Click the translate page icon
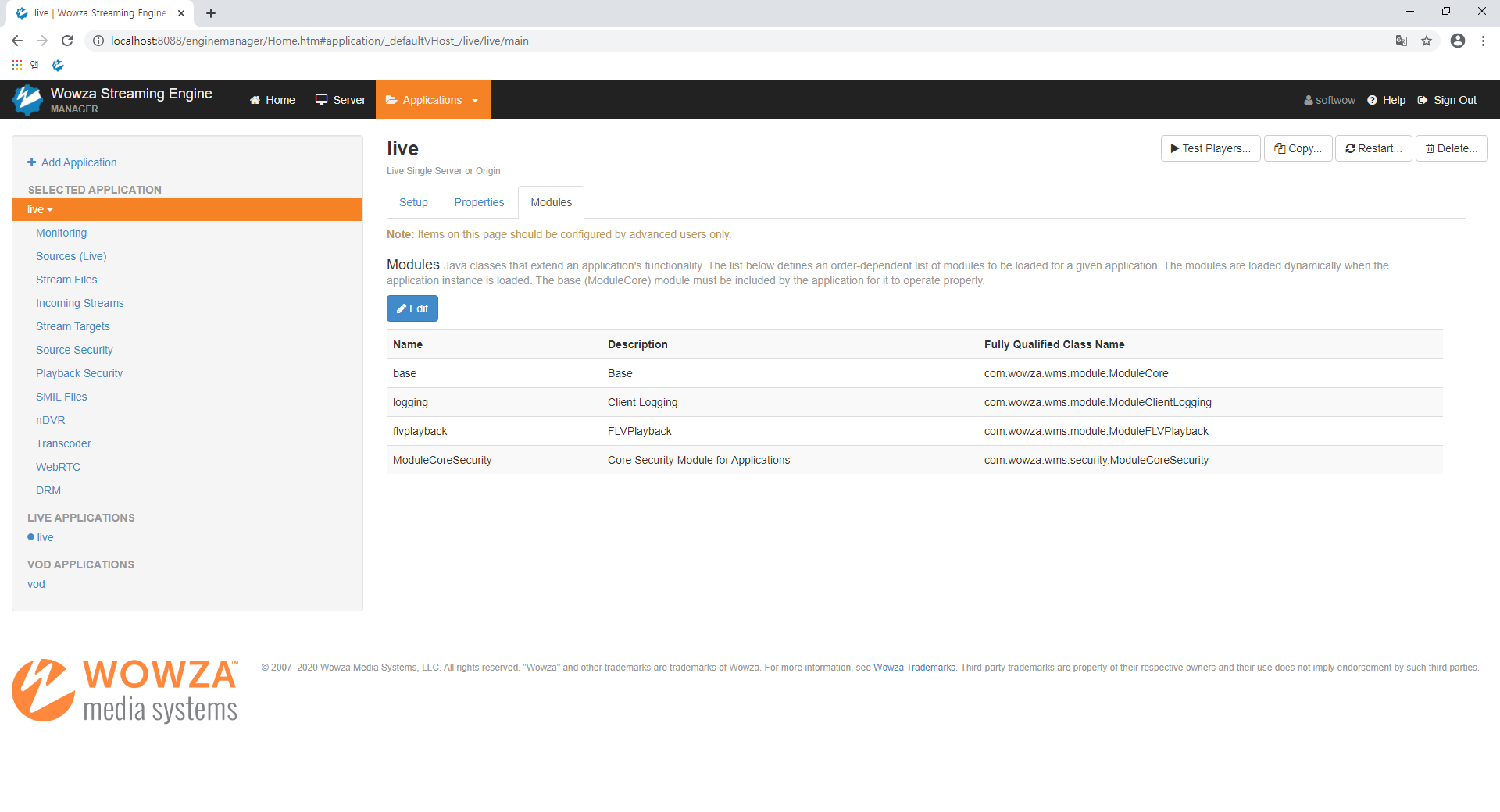The image size is (1500, 812). [1402, 41]
